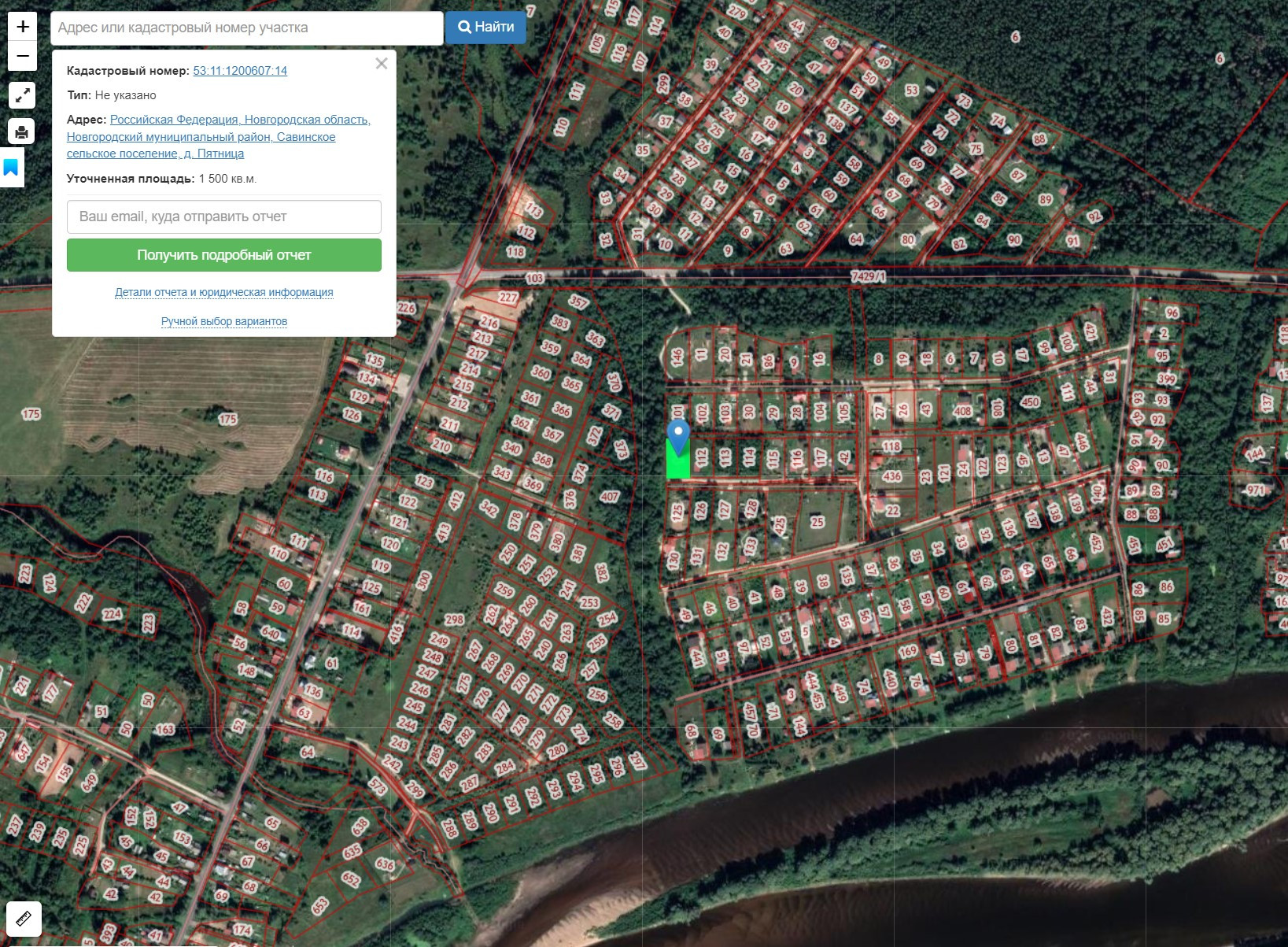Open the blue bookmark icon
This screenshot has width=1288, height=947.
coord(11,168)
